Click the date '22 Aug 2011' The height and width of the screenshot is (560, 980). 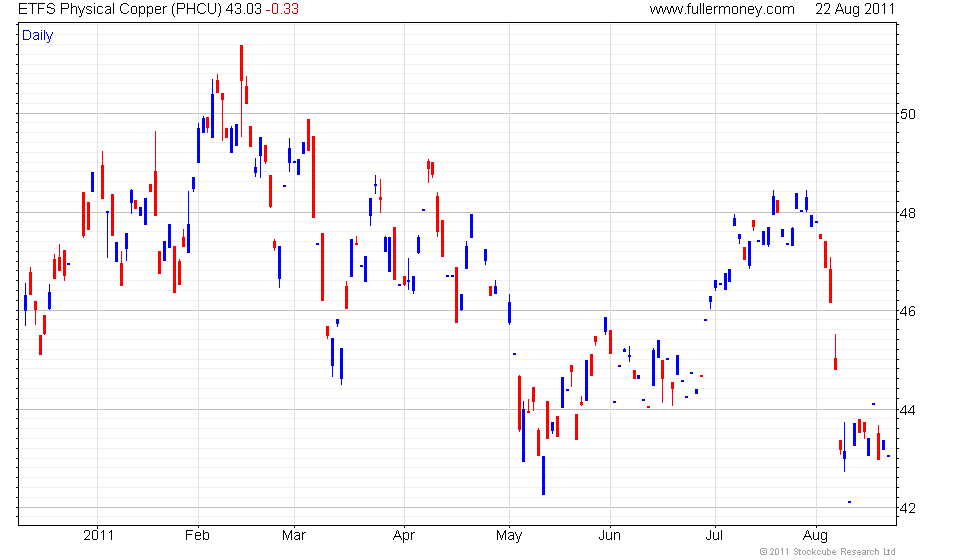pyautogui.click(x=855, y=9)
